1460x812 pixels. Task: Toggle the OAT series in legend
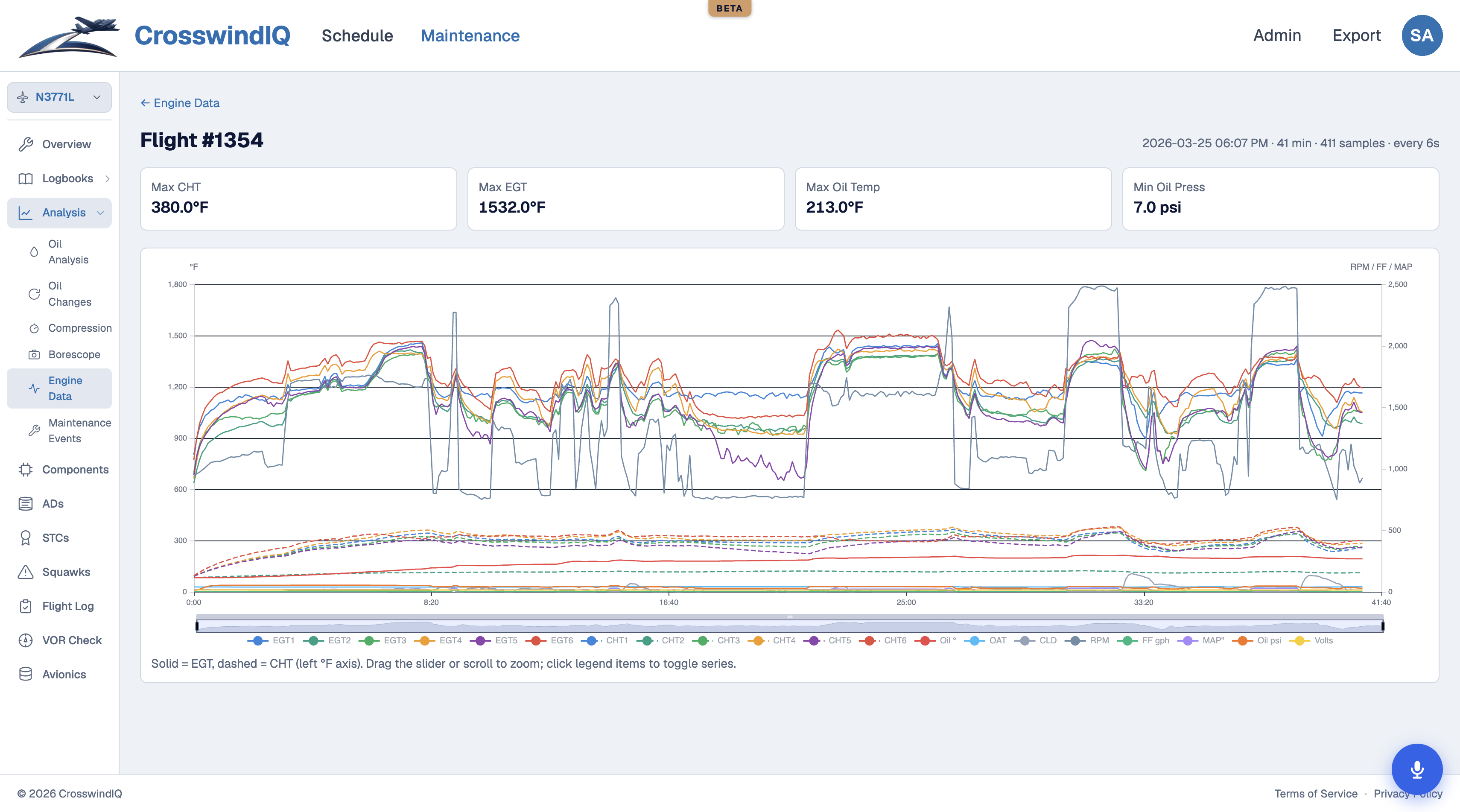985,640
